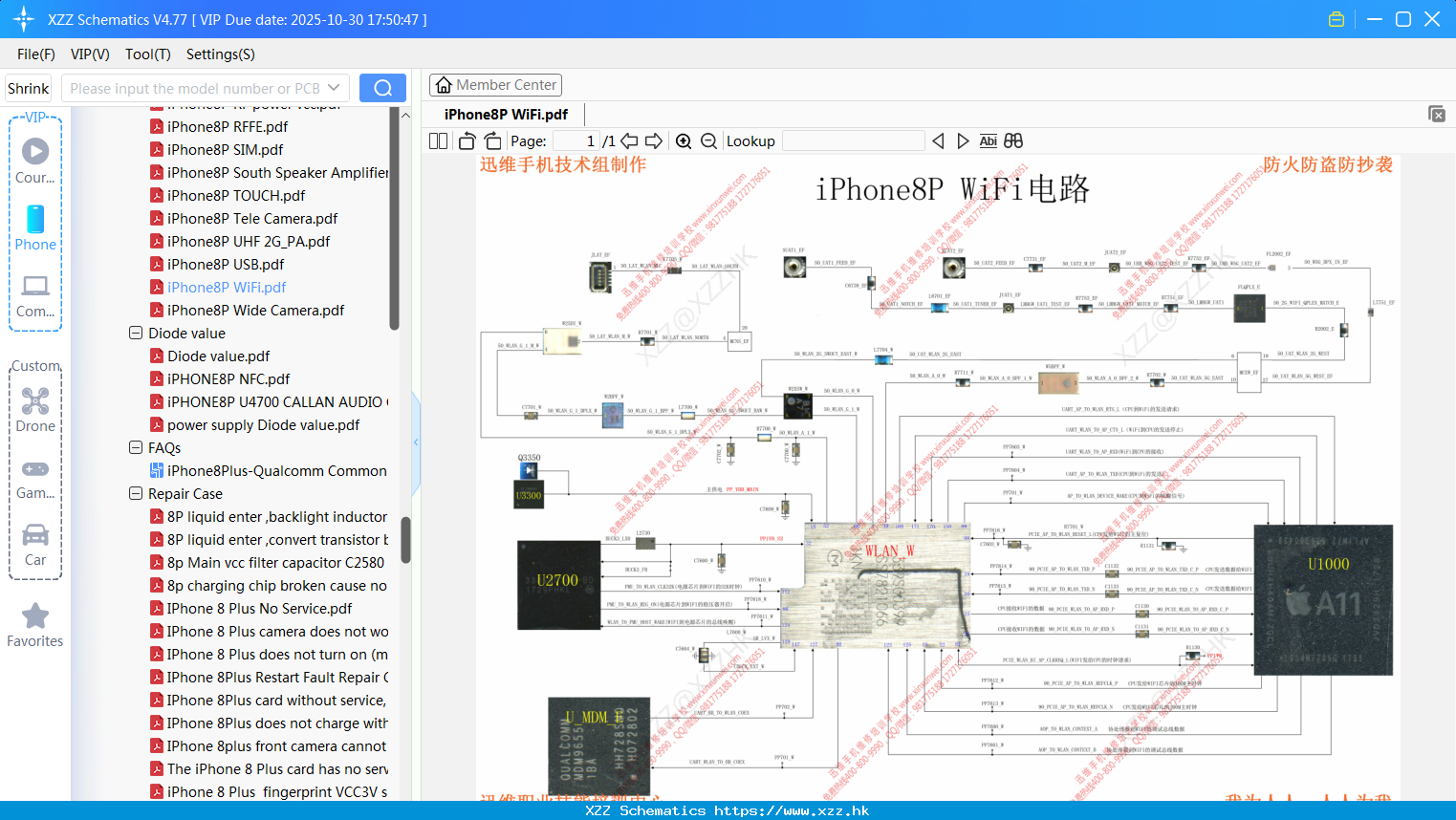Viewport: 1456px width, 820px height.
Task: Open the Course sidebar section
Action: tap(35, 161)
